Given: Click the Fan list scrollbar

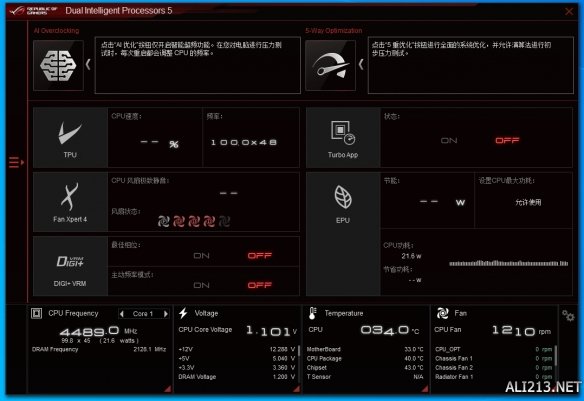Looking at the screenshot, I should pyautogui.click(x=555, y=356).
